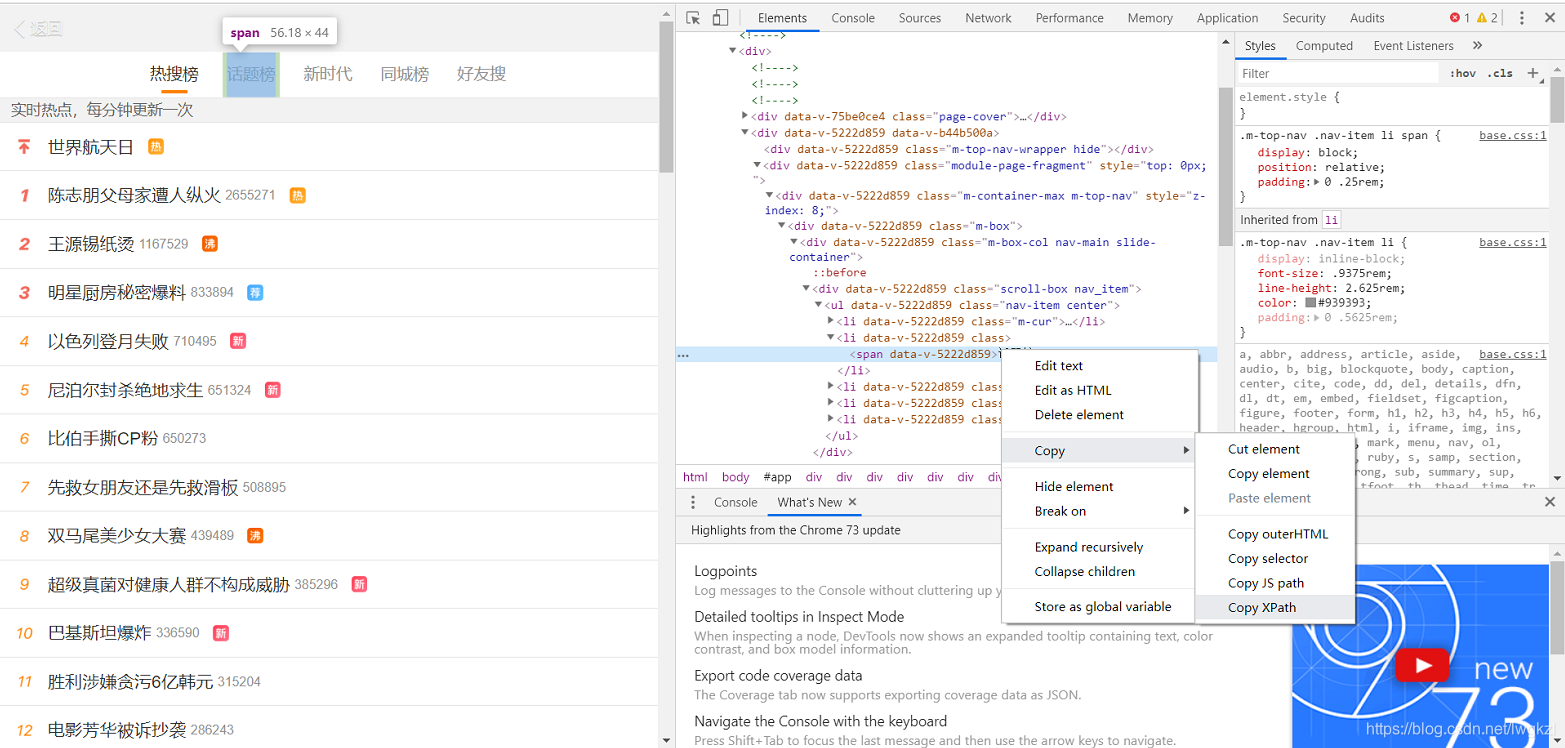The image size is (1565, 748).
Task: Select Hide element option
Action: pos(1098,486)
